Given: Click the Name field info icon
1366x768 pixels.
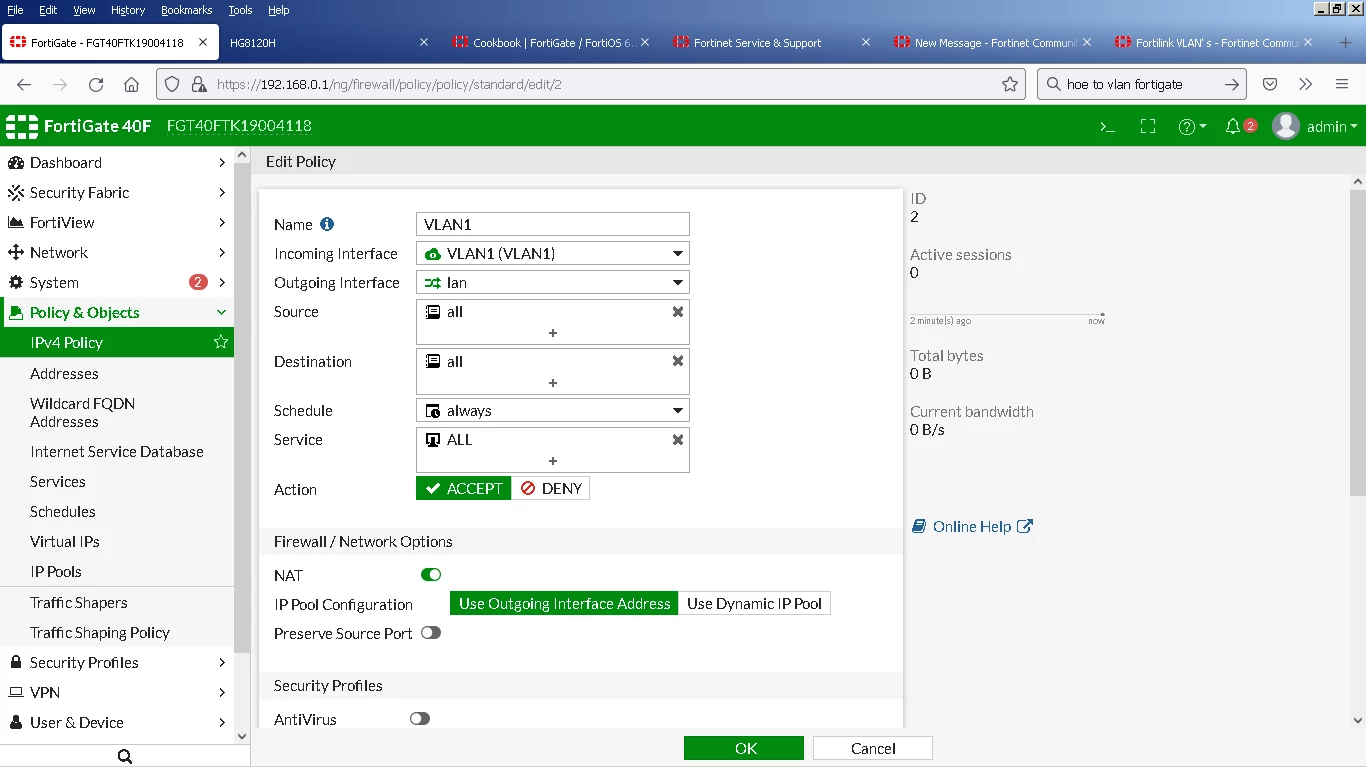Looking at the screenshot, I should 327,224.
